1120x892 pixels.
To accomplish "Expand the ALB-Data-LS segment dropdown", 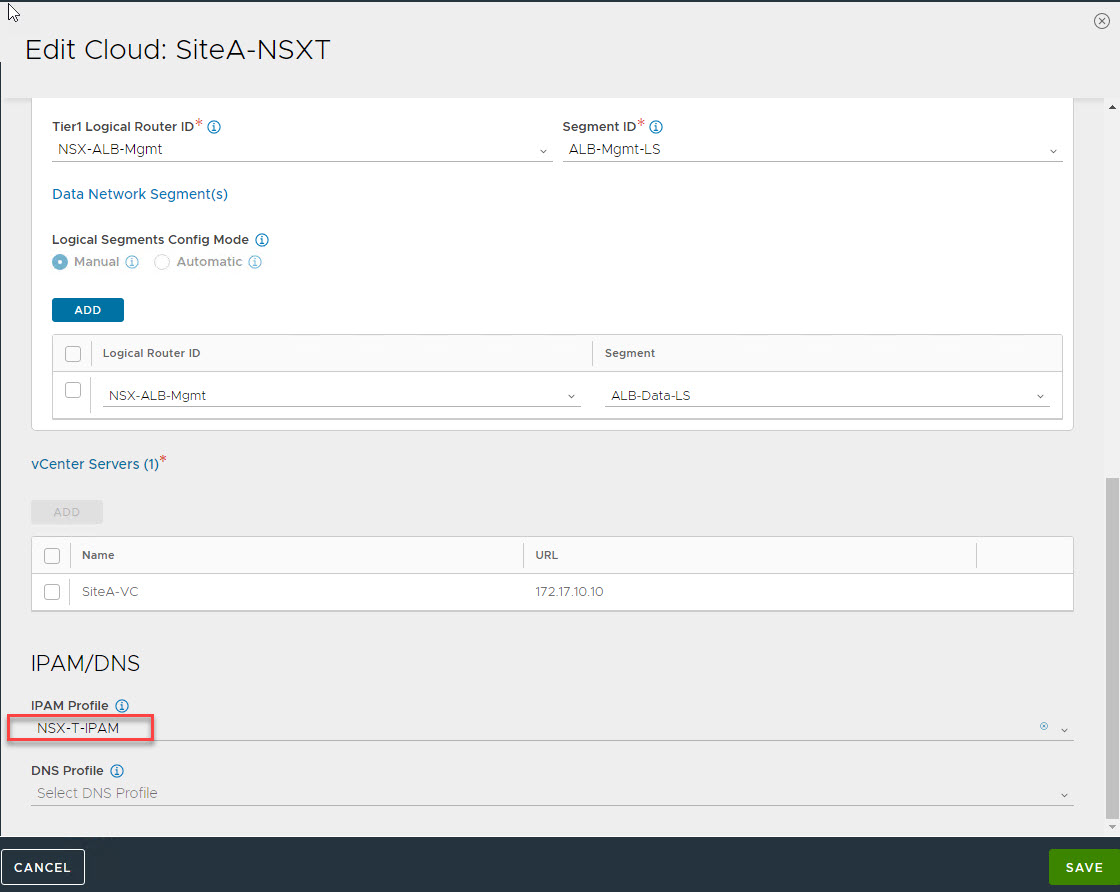I will (1041, 397).
